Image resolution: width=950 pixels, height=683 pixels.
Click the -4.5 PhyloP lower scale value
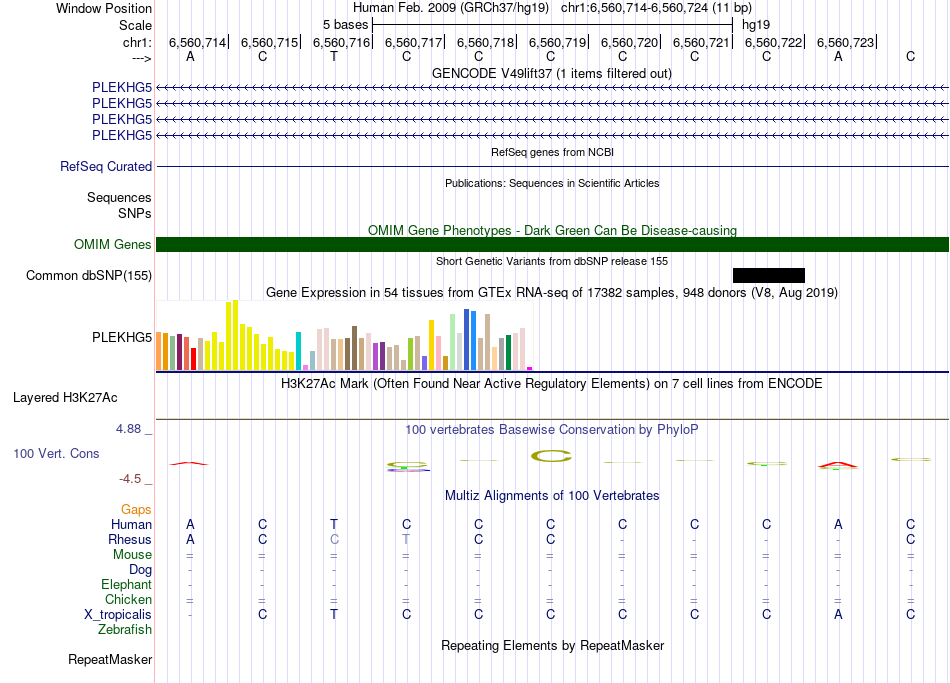point(130,479)
